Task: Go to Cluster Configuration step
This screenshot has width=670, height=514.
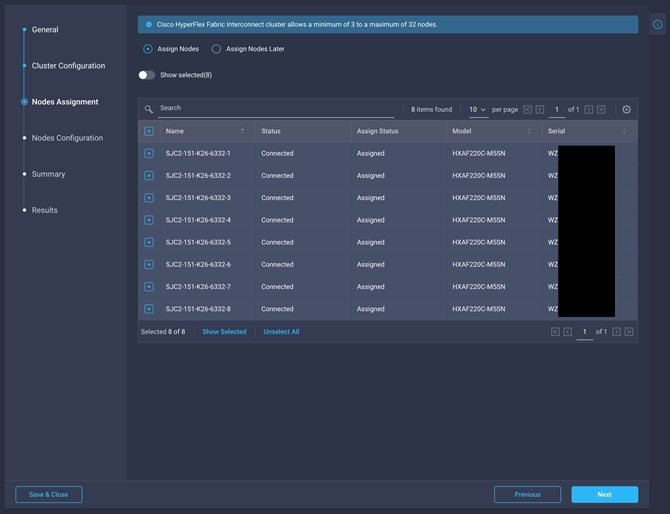Action: (68, 66)
